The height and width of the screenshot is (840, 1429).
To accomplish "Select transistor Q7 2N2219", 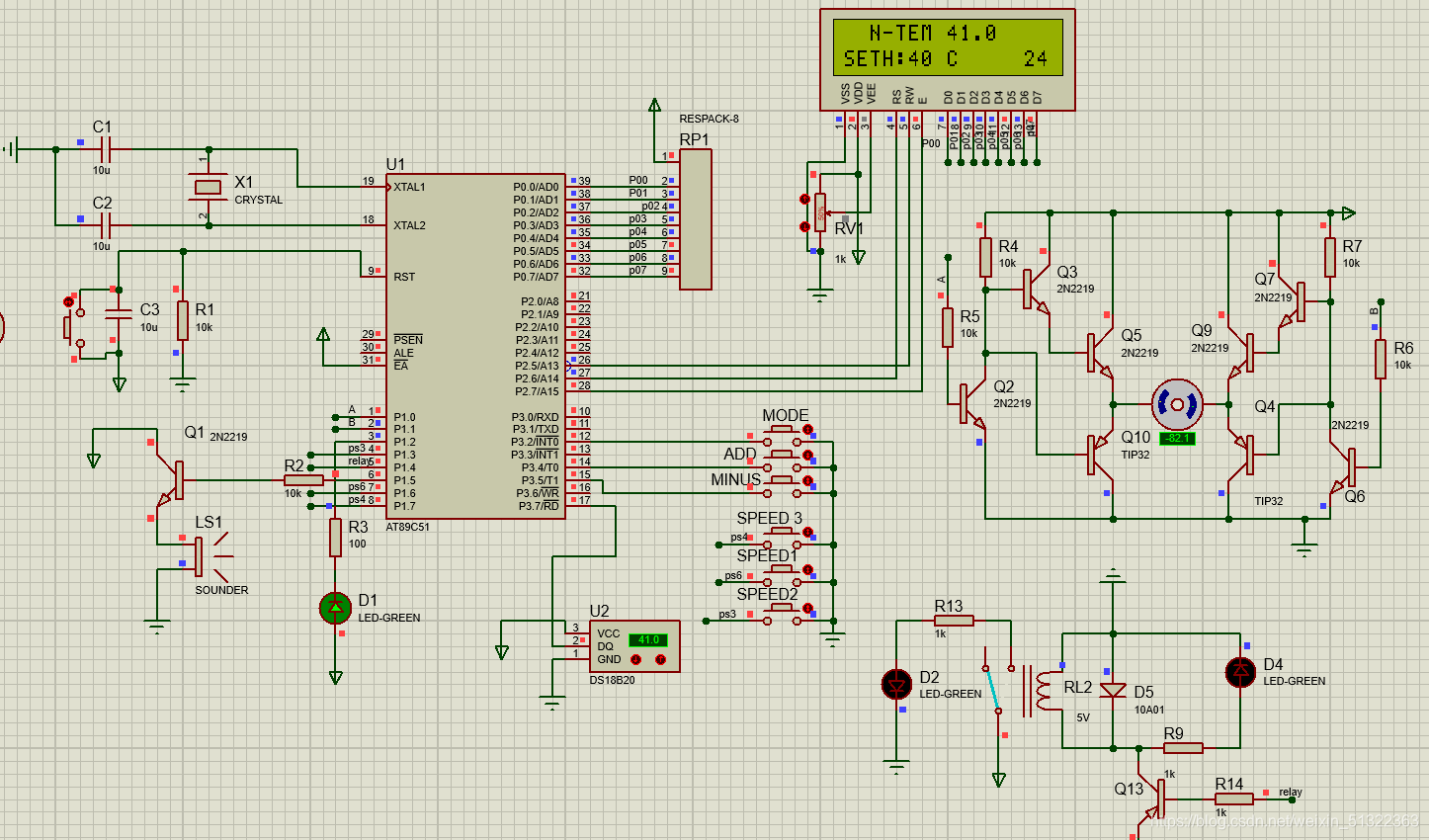I will pyautogui.click(x=1293, y=302).
